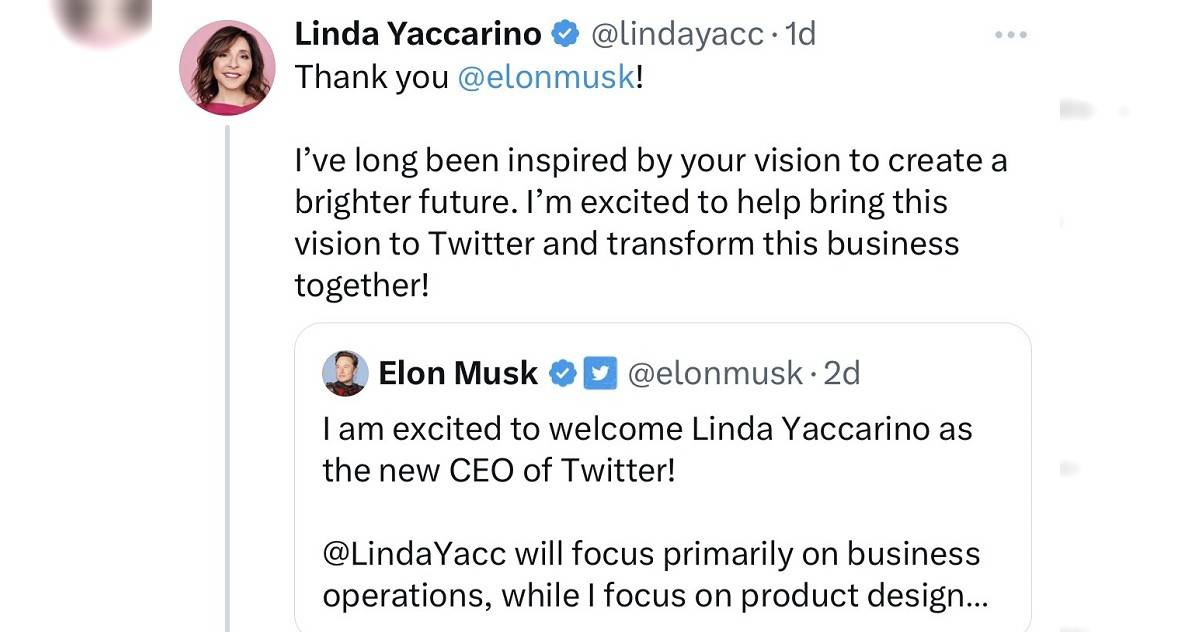Click the 'Thank you' opening line text
Screen dimensions: 1200x632
pos(371,78)
